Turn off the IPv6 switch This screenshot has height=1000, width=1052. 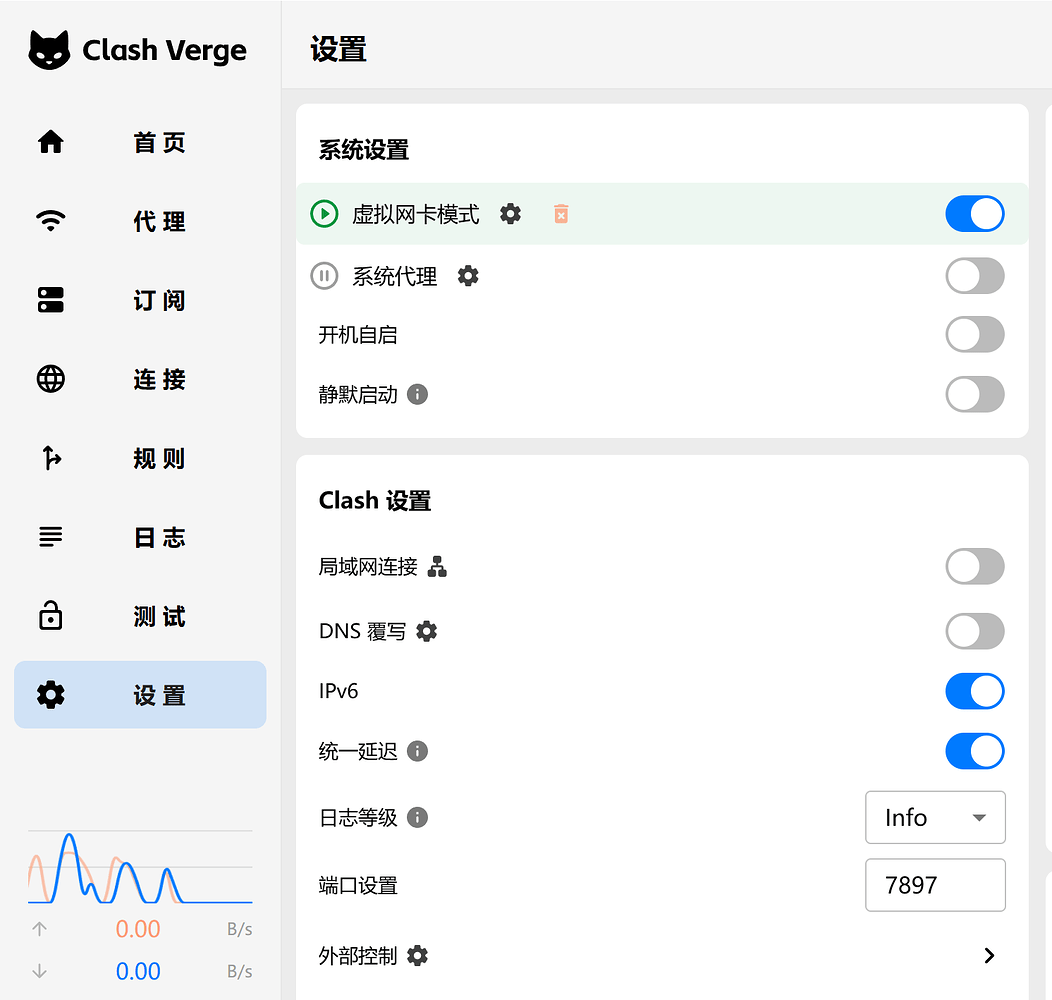pos(975,691)
